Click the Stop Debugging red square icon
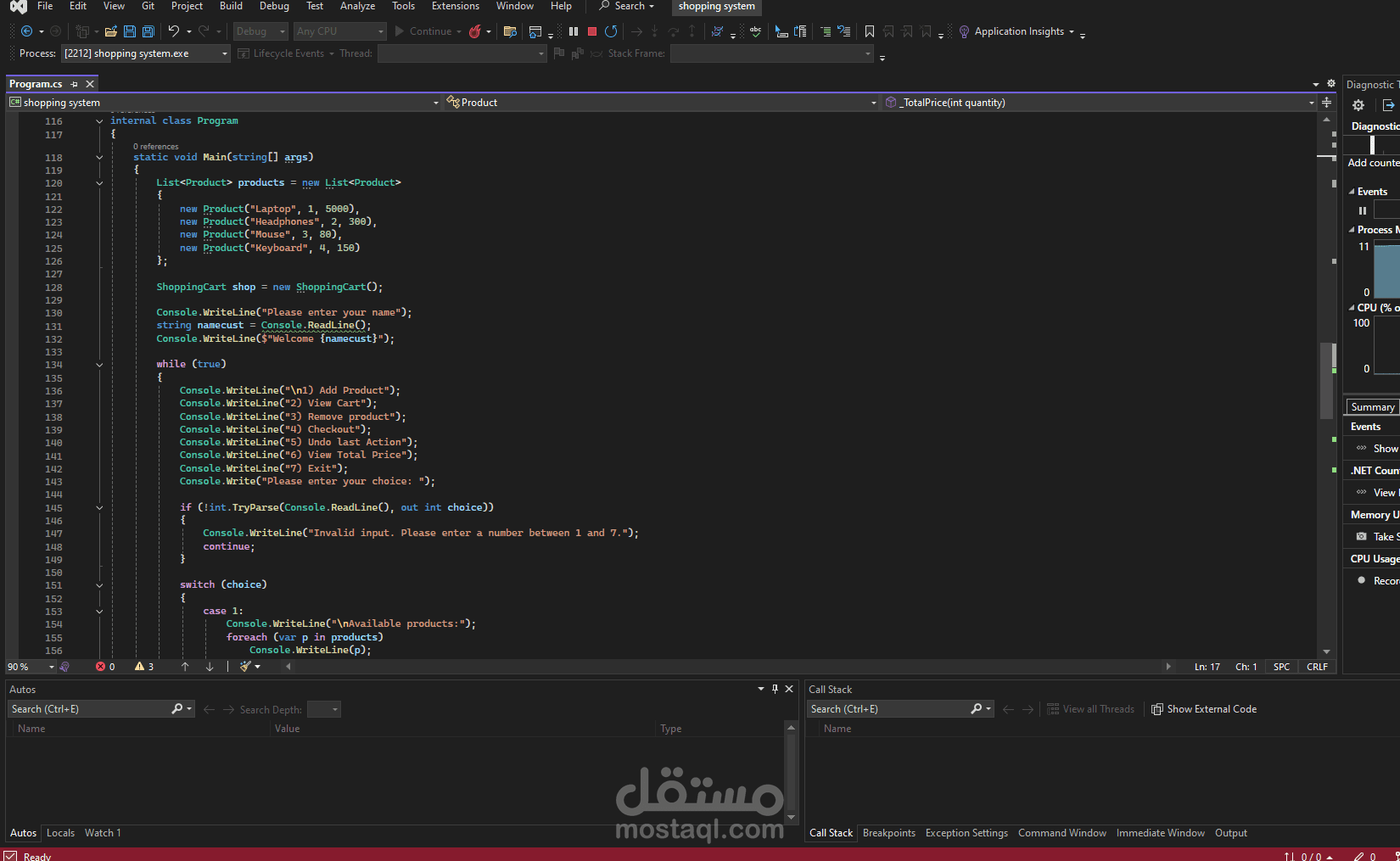The image size is (1400, 861). (592, 31)
